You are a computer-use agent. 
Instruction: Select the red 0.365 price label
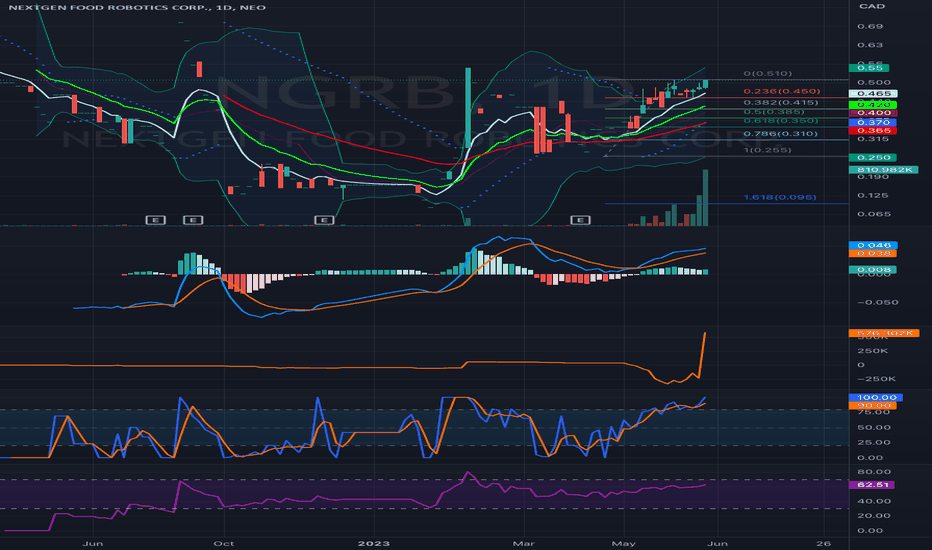pyautogui.click(x=873, y=130)
